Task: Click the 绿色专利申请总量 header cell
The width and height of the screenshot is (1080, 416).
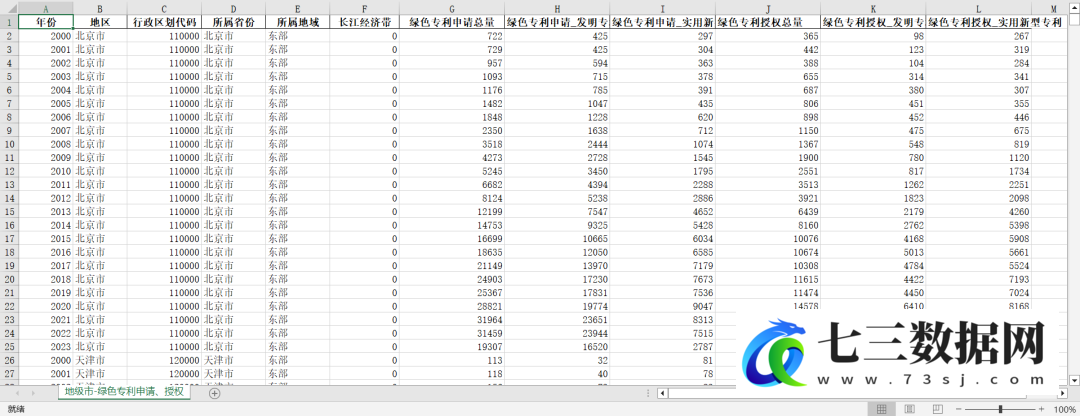Action: pyautogui.click(x=452, y=22)
